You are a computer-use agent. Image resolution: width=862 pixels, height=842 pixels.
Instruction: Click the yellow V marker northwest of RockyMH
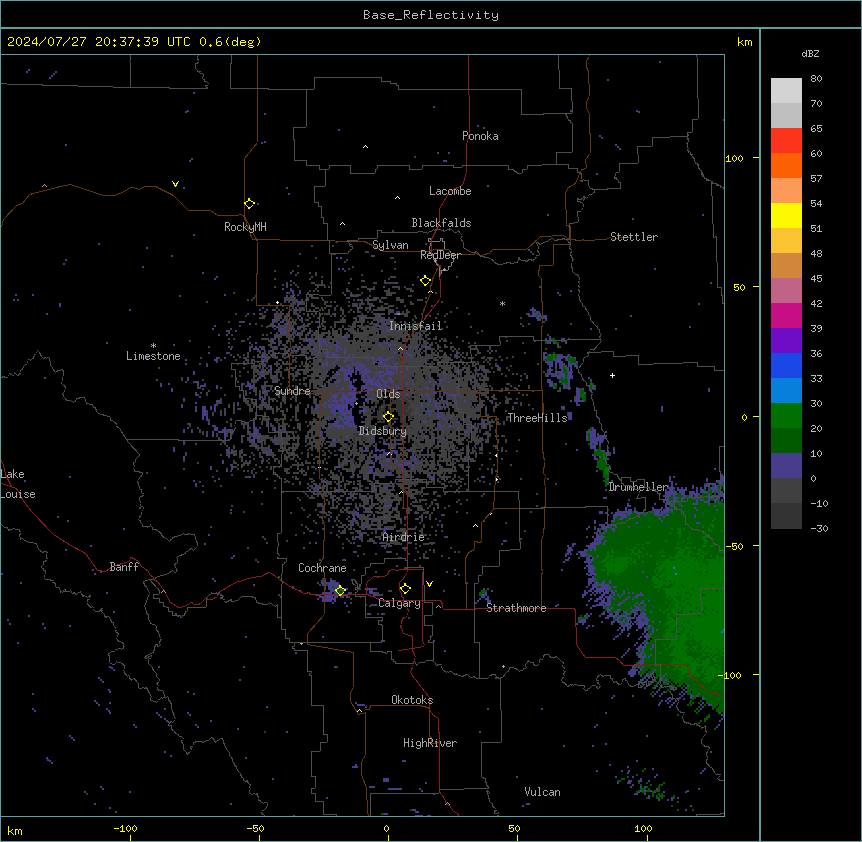click(x=175, y=184)
